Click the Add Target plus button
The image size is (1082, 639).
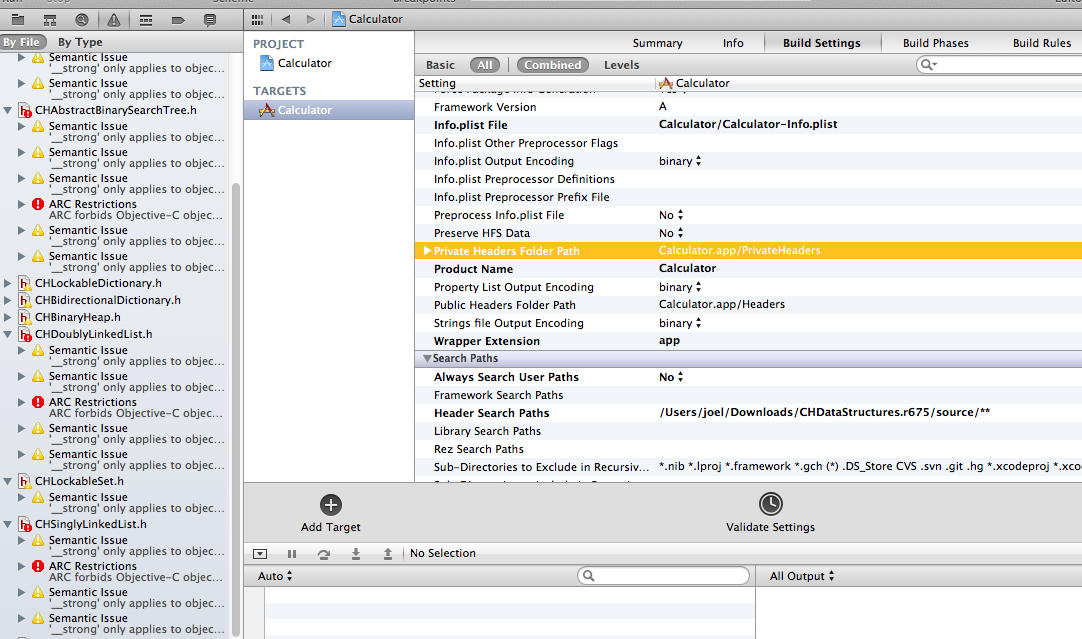(331, 504)
